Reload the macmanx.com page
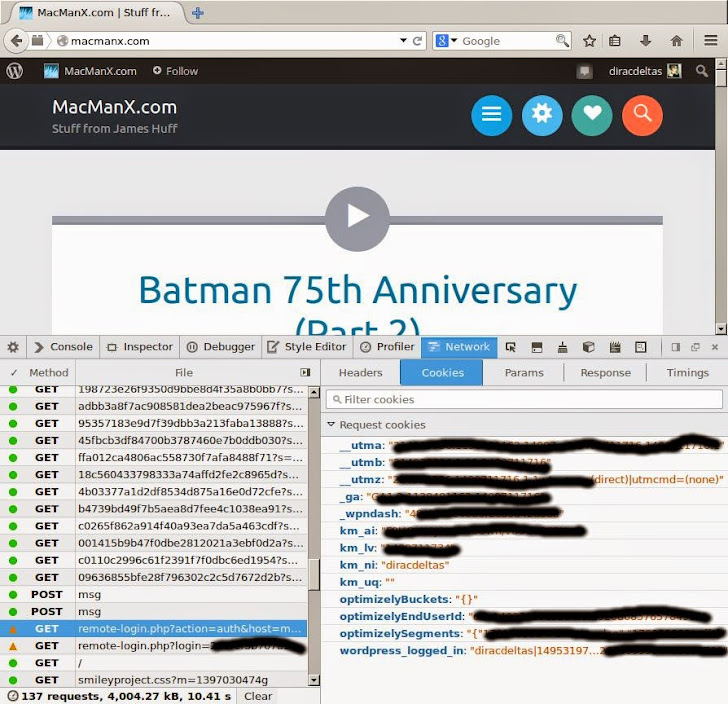728x704 pixels. click(417, 41)
